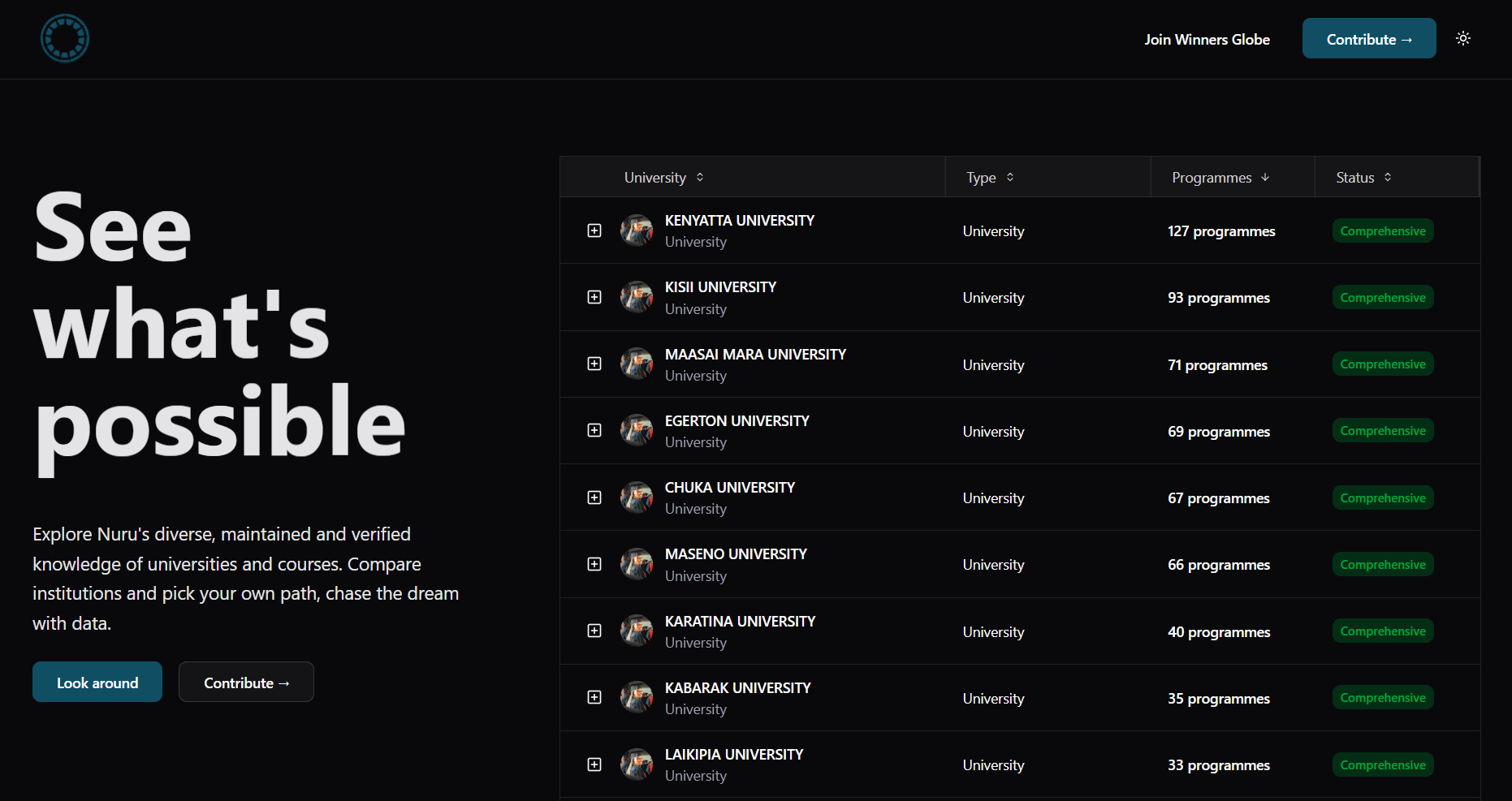The height and width of the screenshot is (801, 1512).
Task: Expand Kabarak University row details
Action: point(594,696)
